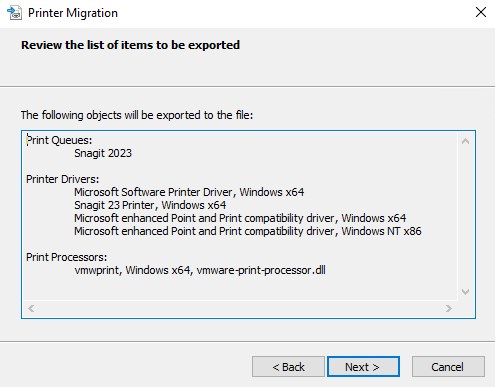The width and height of the screenshot is (495, 387).
Task: Go back with the Back button
Action: pos(288,367)
